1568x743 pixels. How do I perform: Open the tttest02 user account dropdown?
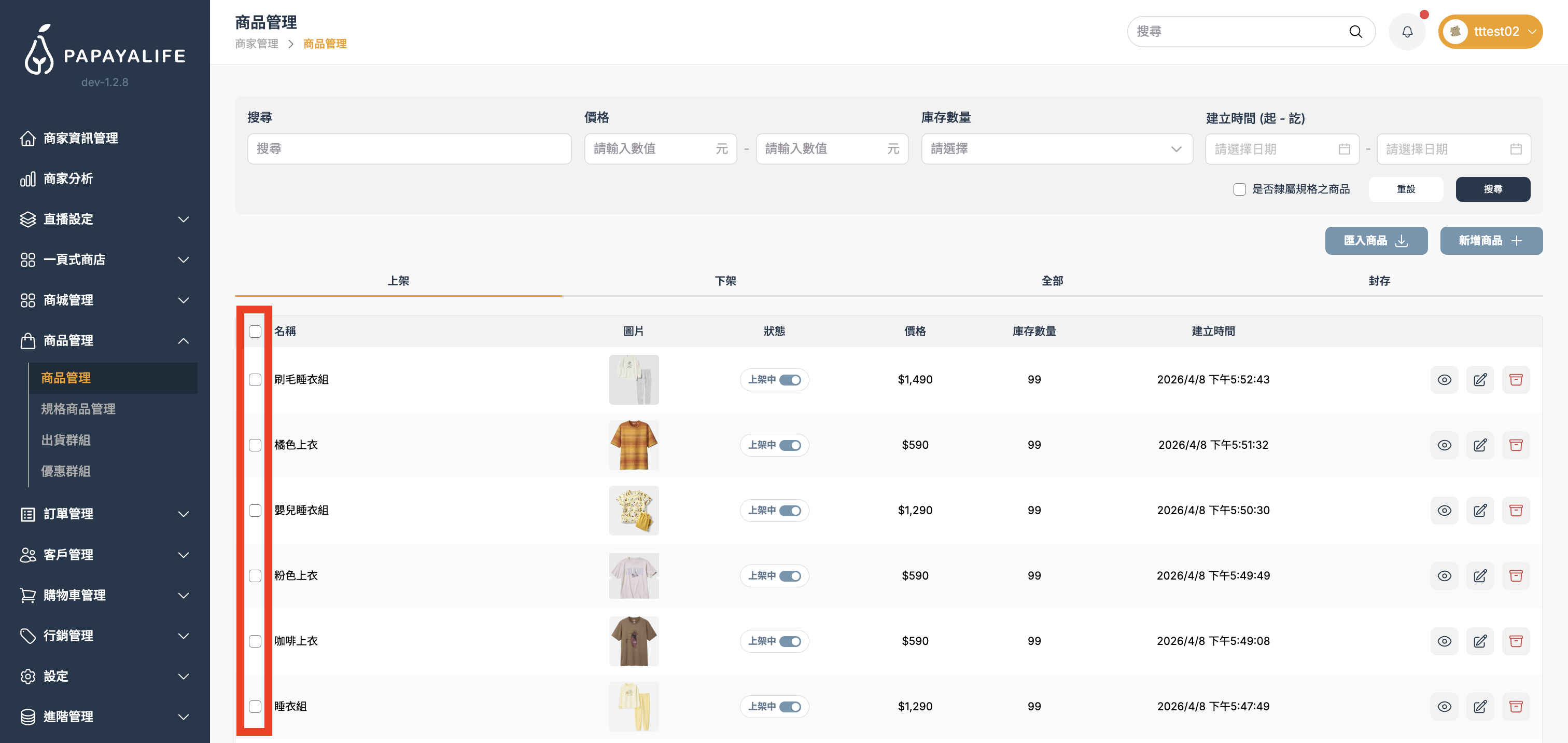1490,32
